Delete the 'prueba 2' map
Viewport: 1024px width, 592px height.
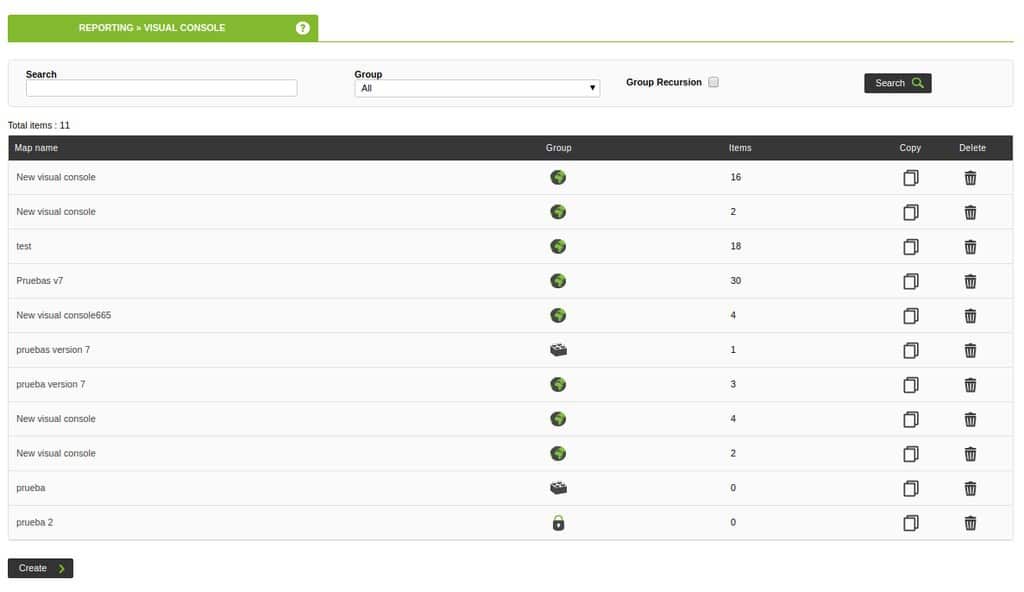(970, 523)
